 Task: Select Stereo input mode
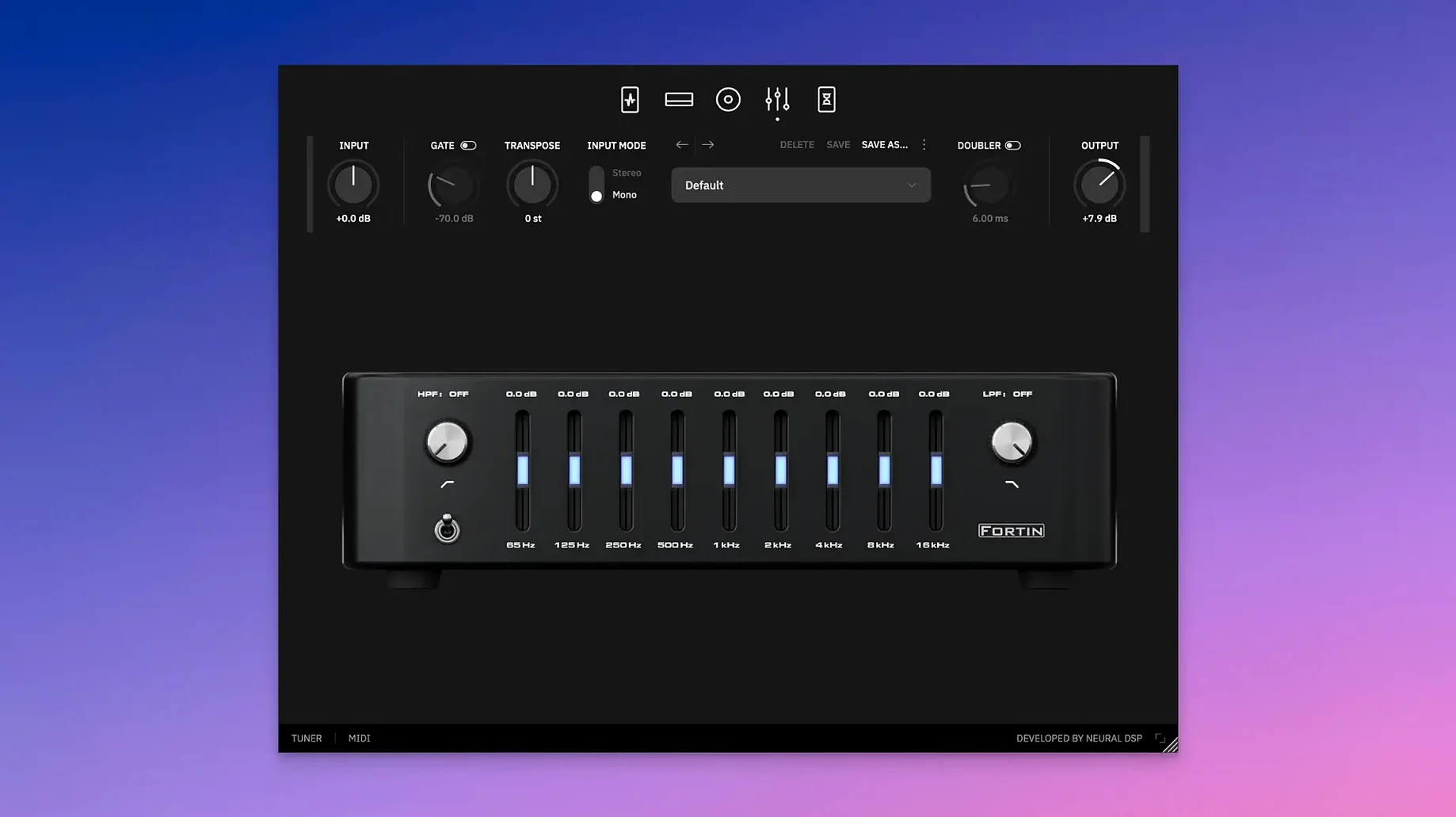[x=627, y=173]
